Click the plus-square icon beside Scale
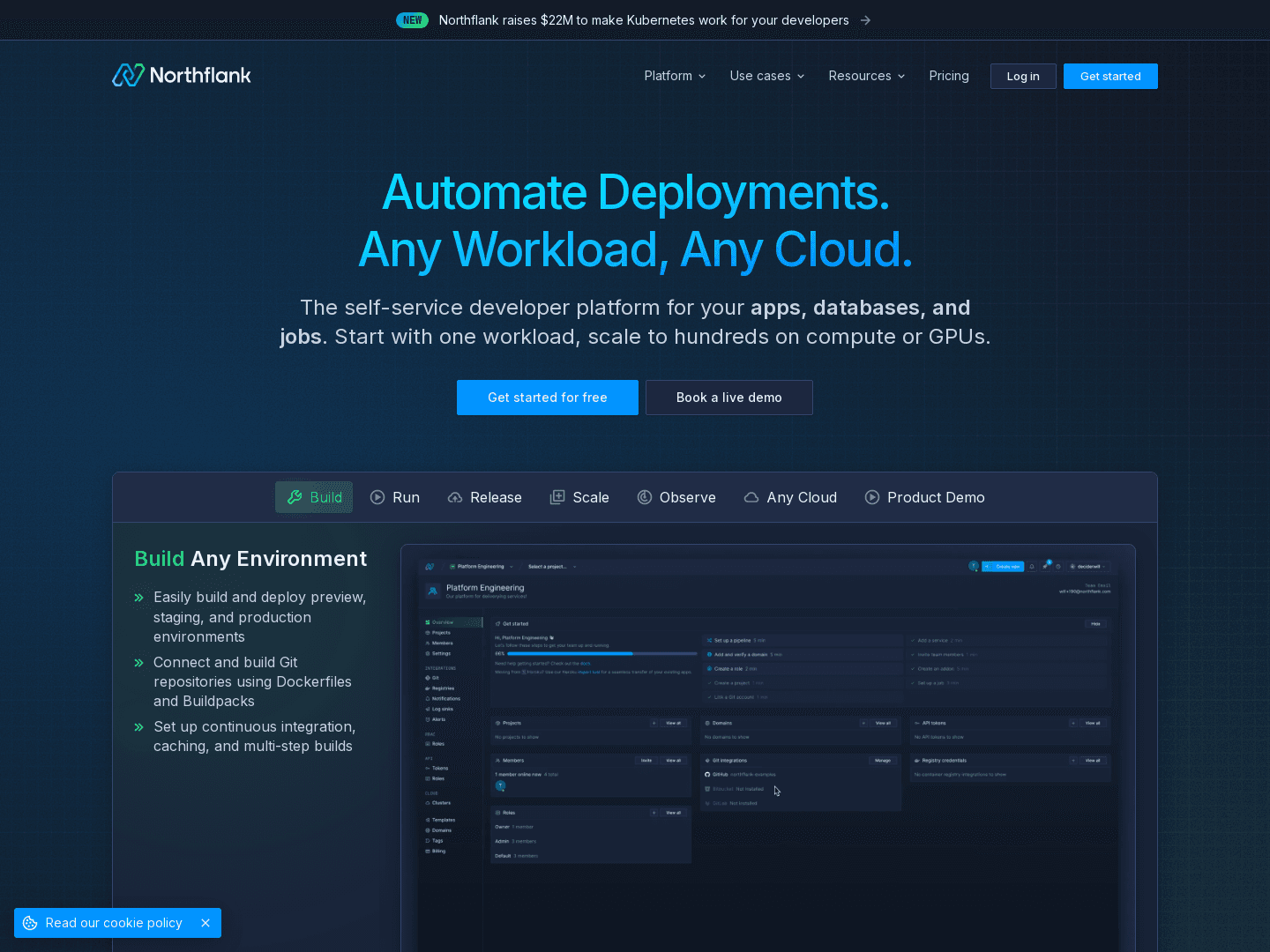Viewport: 1270px width, 952px height. [x=557, y=497]
